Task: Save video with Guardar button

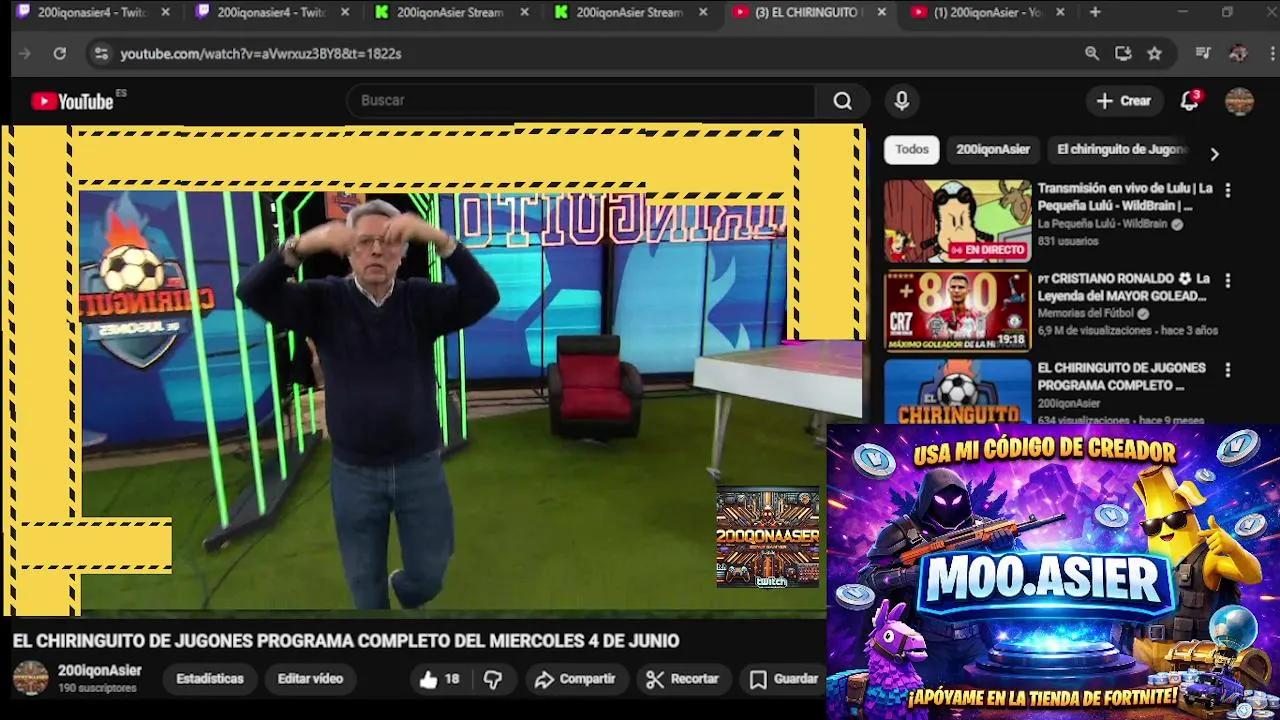Action: tap(785, 679)
